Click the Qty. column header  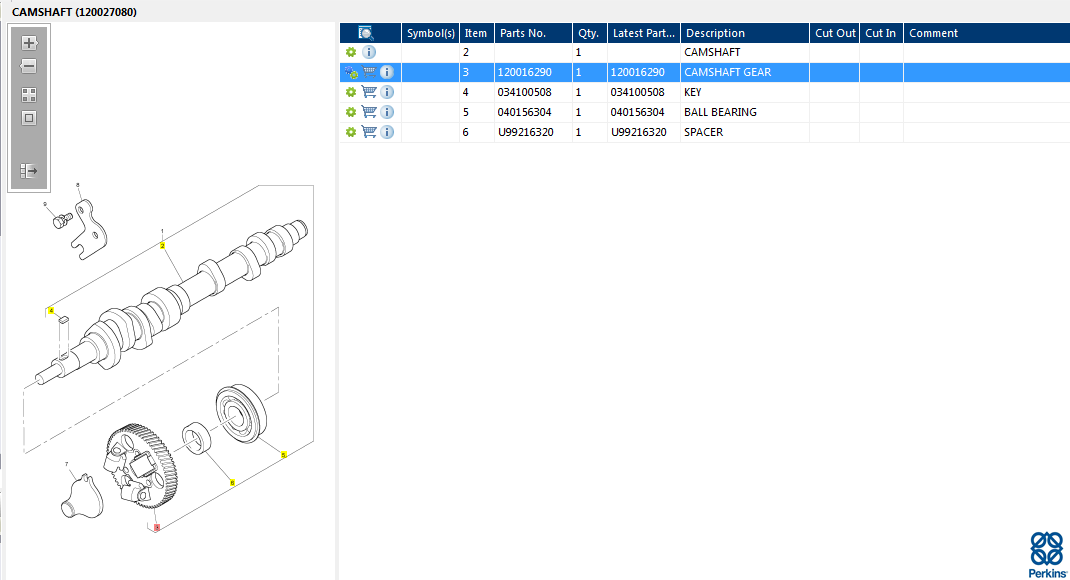click(x=587, y=33)
